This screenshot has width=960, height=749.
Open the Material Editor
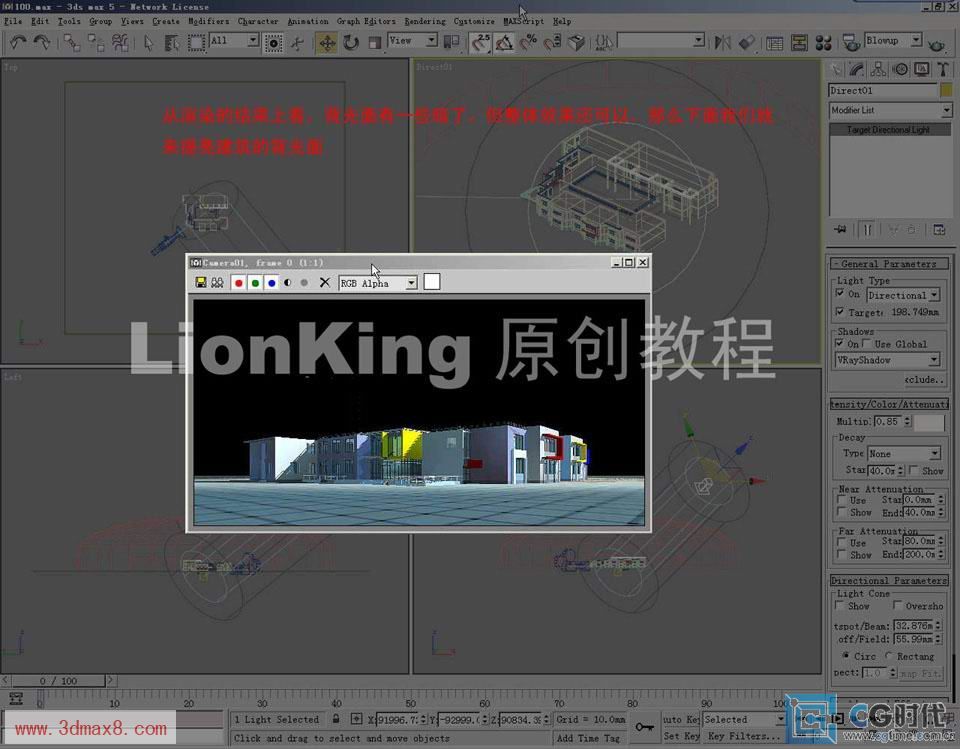pyautogui.click(x=823, y=42)
